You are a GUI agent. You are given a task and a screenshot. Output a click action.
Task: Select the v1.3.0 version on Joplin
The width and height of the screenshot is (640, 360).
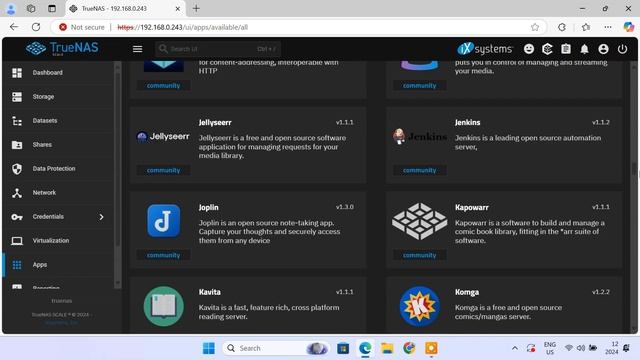click(345, 207)
